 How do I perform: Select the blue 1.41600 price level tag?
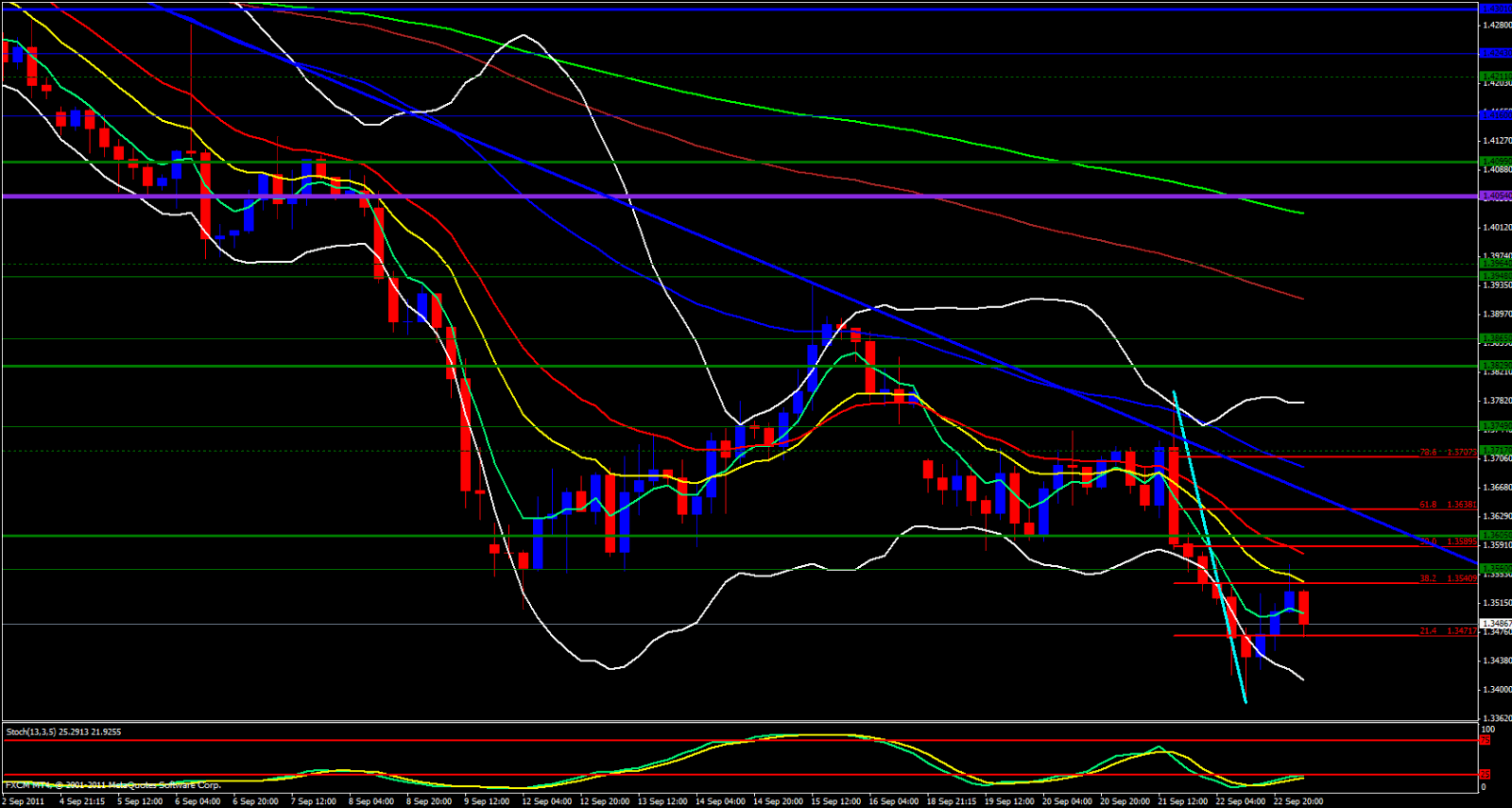pyautogui.click(x=1497, y=115)
